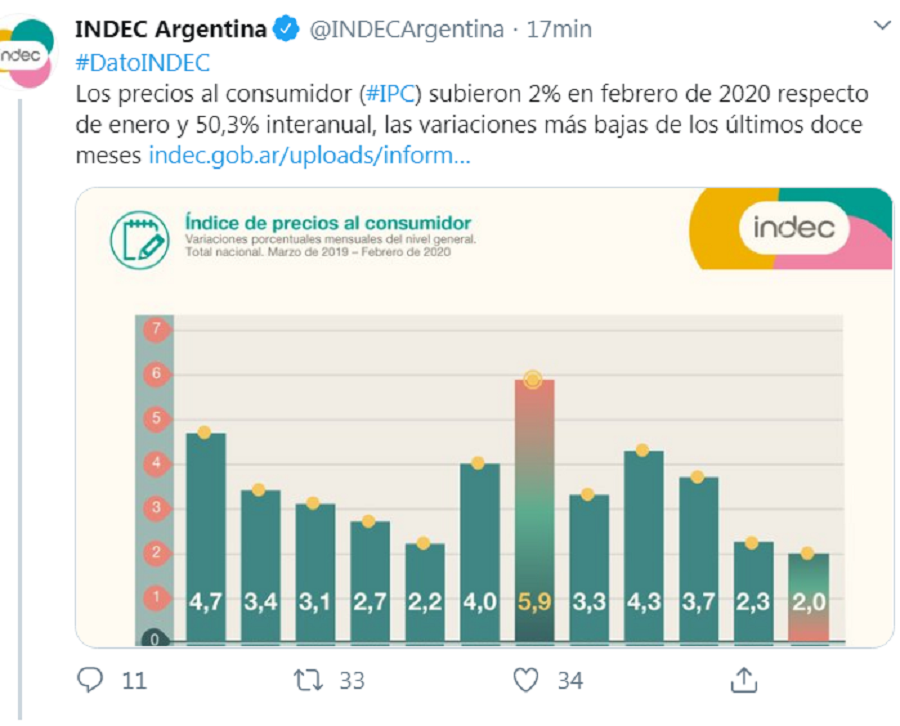Click the highlighted 5,9 bar in chart
Image resolution: width=900 pixels, height=726 pixels.
[533, 510]
